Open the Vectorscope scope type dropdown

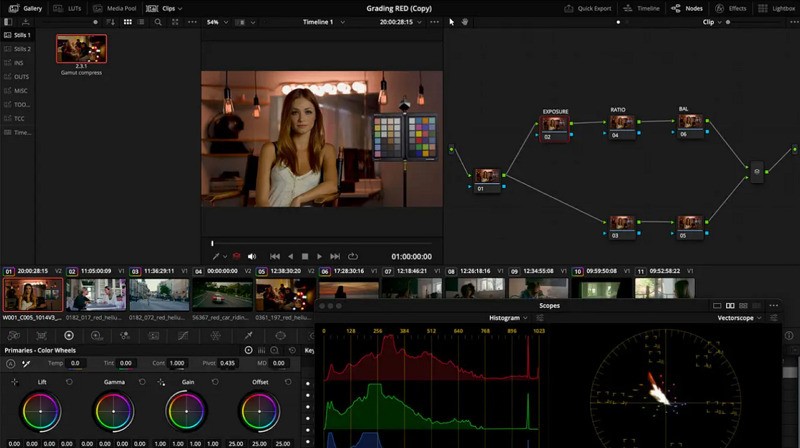740,318
